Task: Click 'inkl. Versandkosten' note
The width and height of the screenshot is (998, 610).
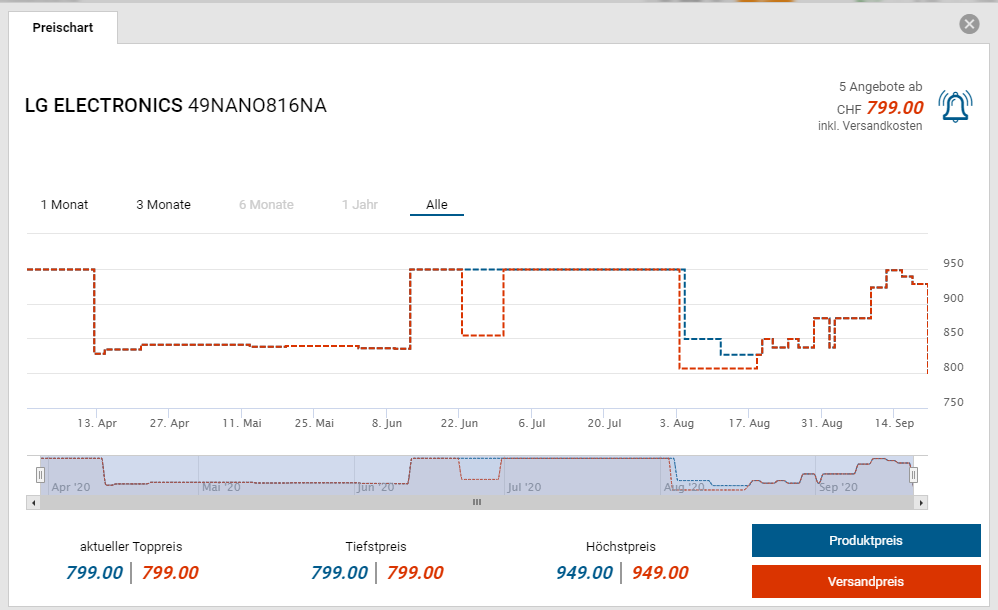Action: tap(870, 126)
